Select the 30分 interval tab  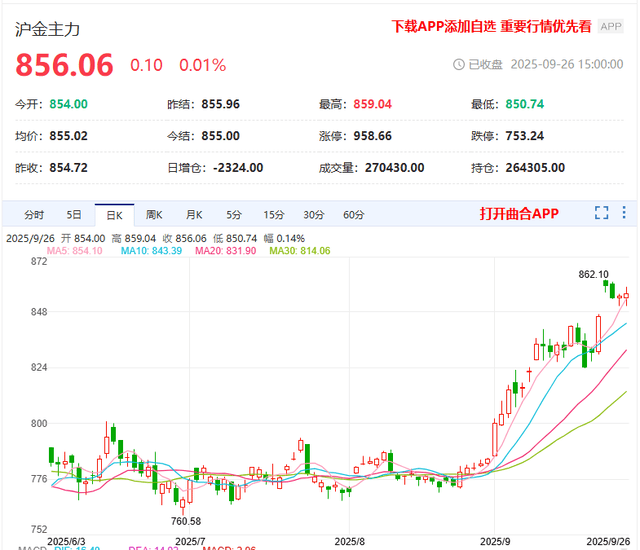313,215
